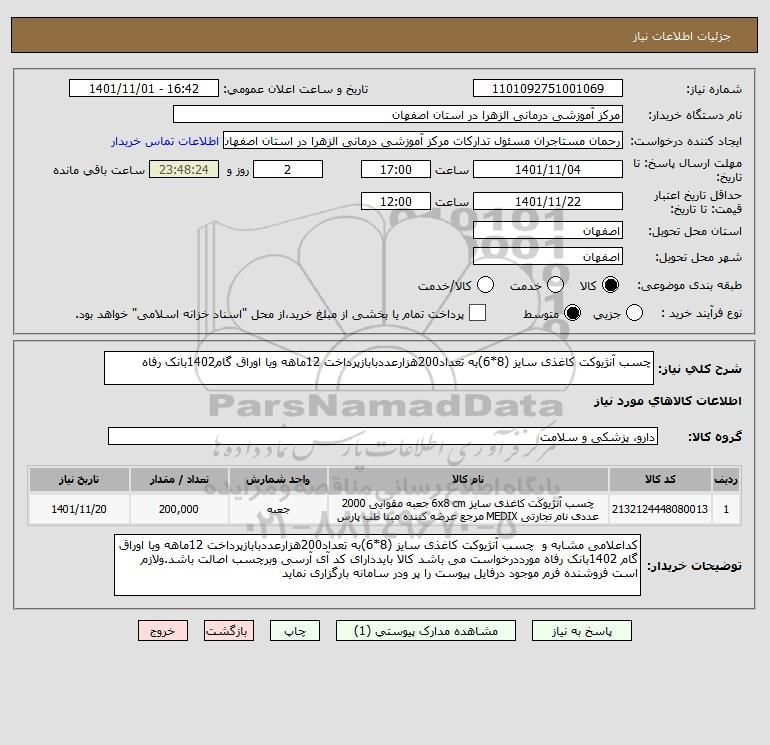The width and height of the screenshot is (770, 745).
Task: Choose the متوسط purchase type radio
Action: 573,313
